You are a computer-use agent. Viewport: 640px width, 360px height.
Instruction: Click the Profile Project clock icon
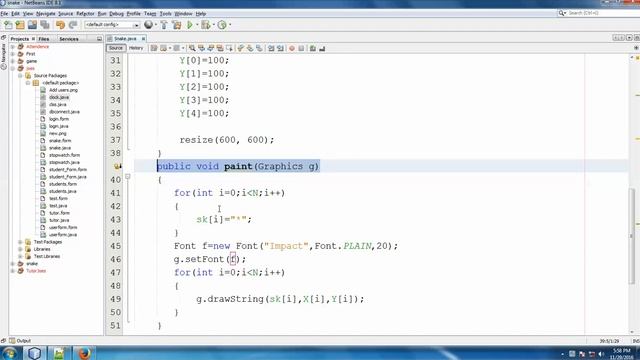coord(222,25)
